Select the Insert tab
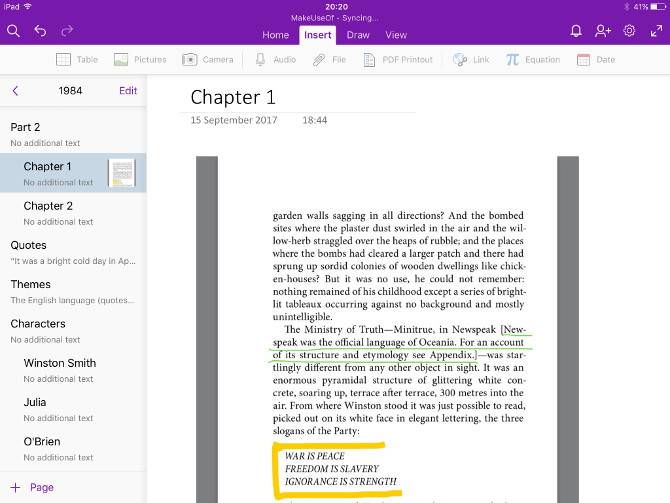 pyautogui.click(x=317, y=35)
